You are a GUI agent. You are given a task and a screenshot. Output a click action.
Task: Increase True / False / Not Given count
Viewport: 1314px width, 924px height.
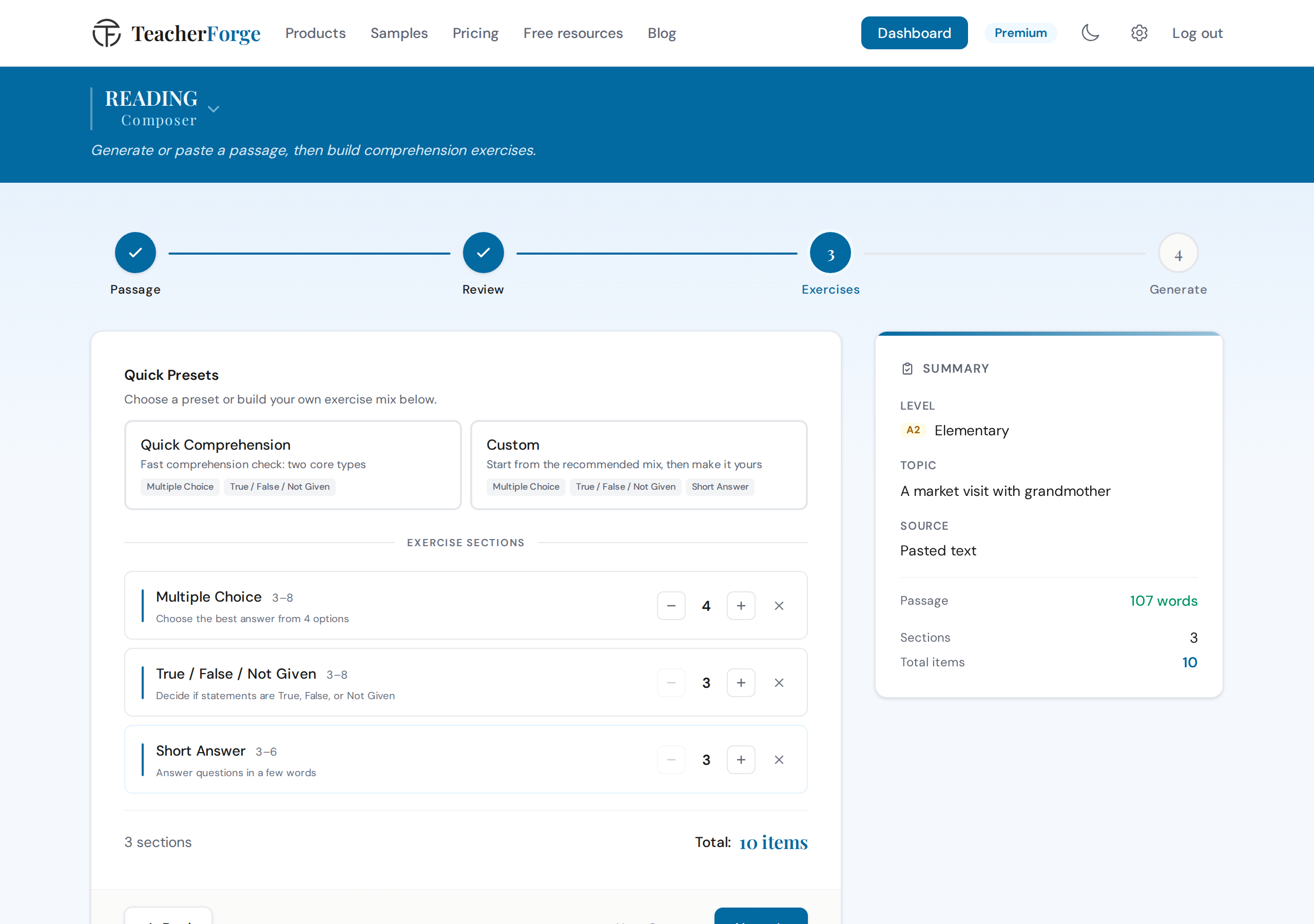741,682
